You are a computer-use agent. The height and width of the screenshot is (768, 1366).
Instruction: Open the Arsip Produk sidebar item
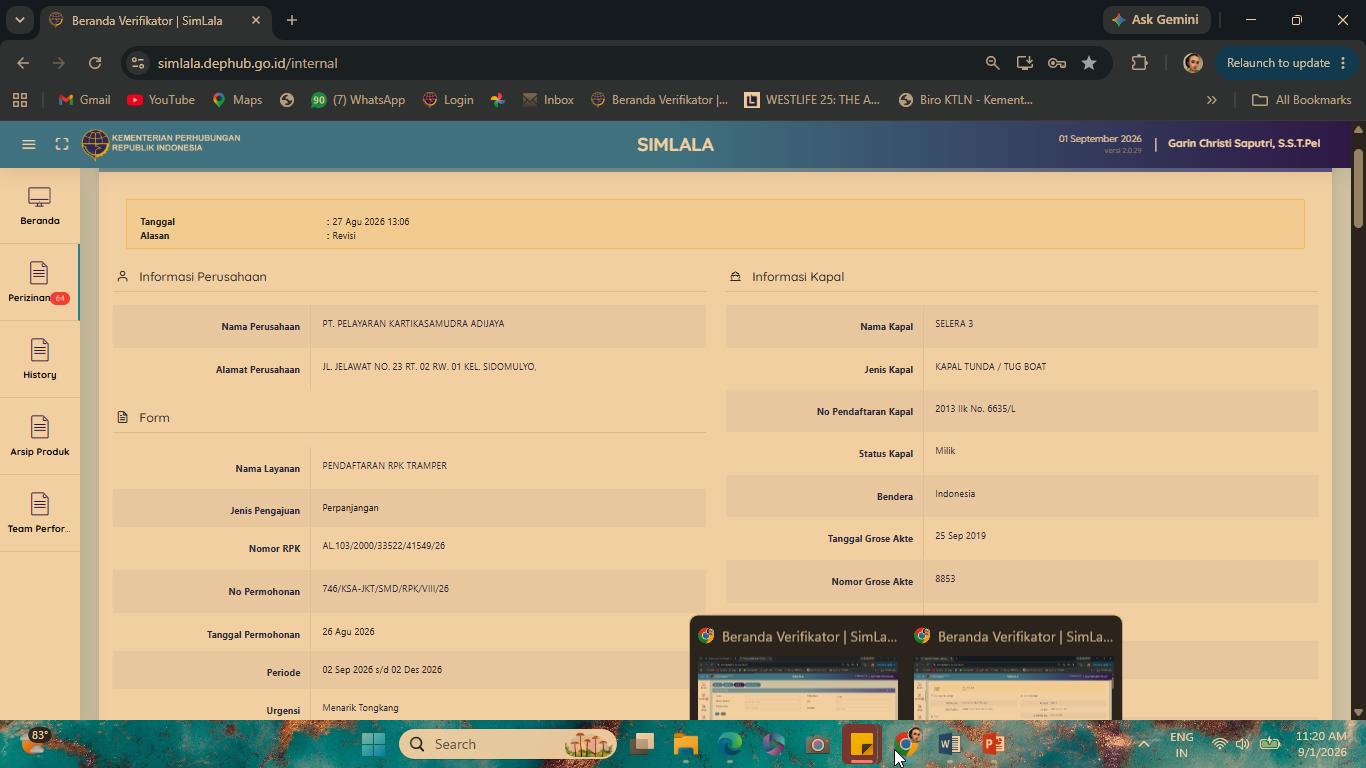click(x=40, y=437)
